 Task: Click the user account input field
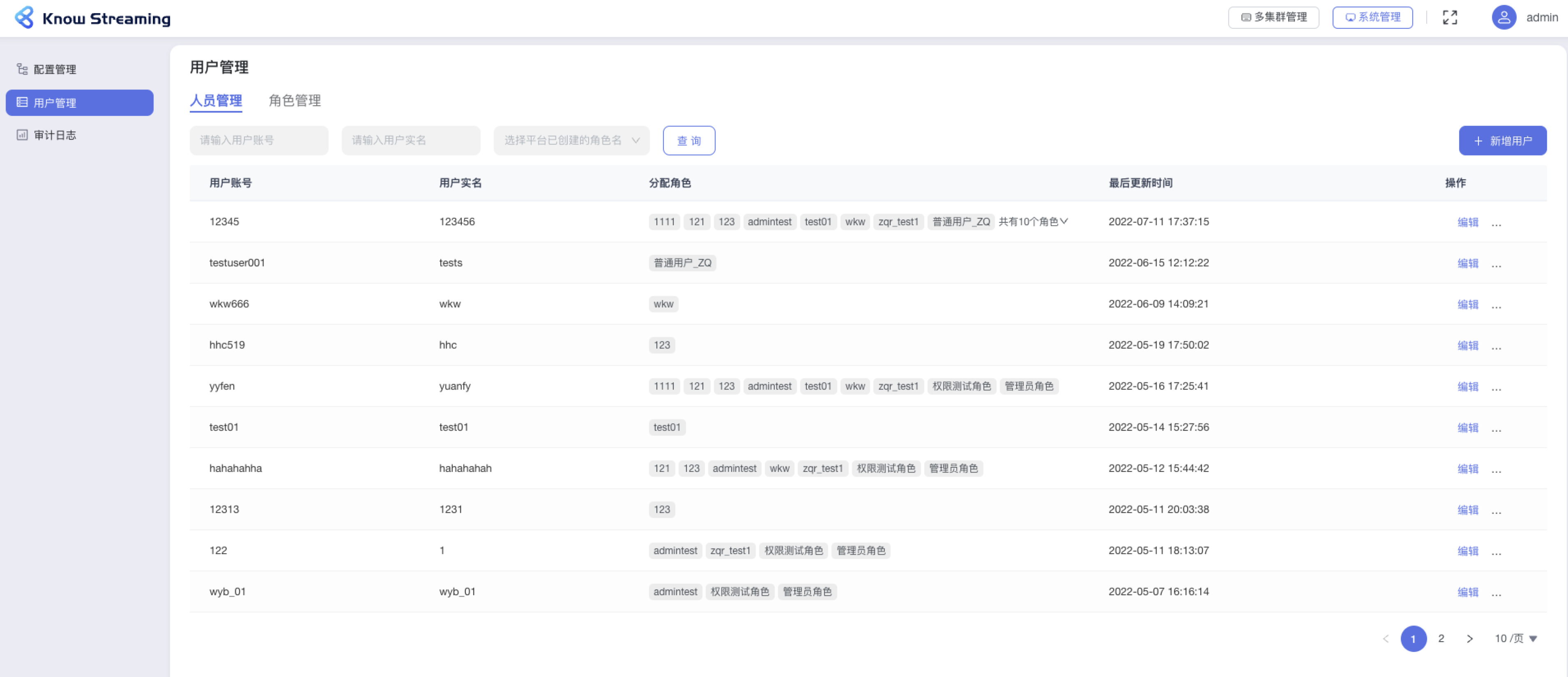(259, 141)
